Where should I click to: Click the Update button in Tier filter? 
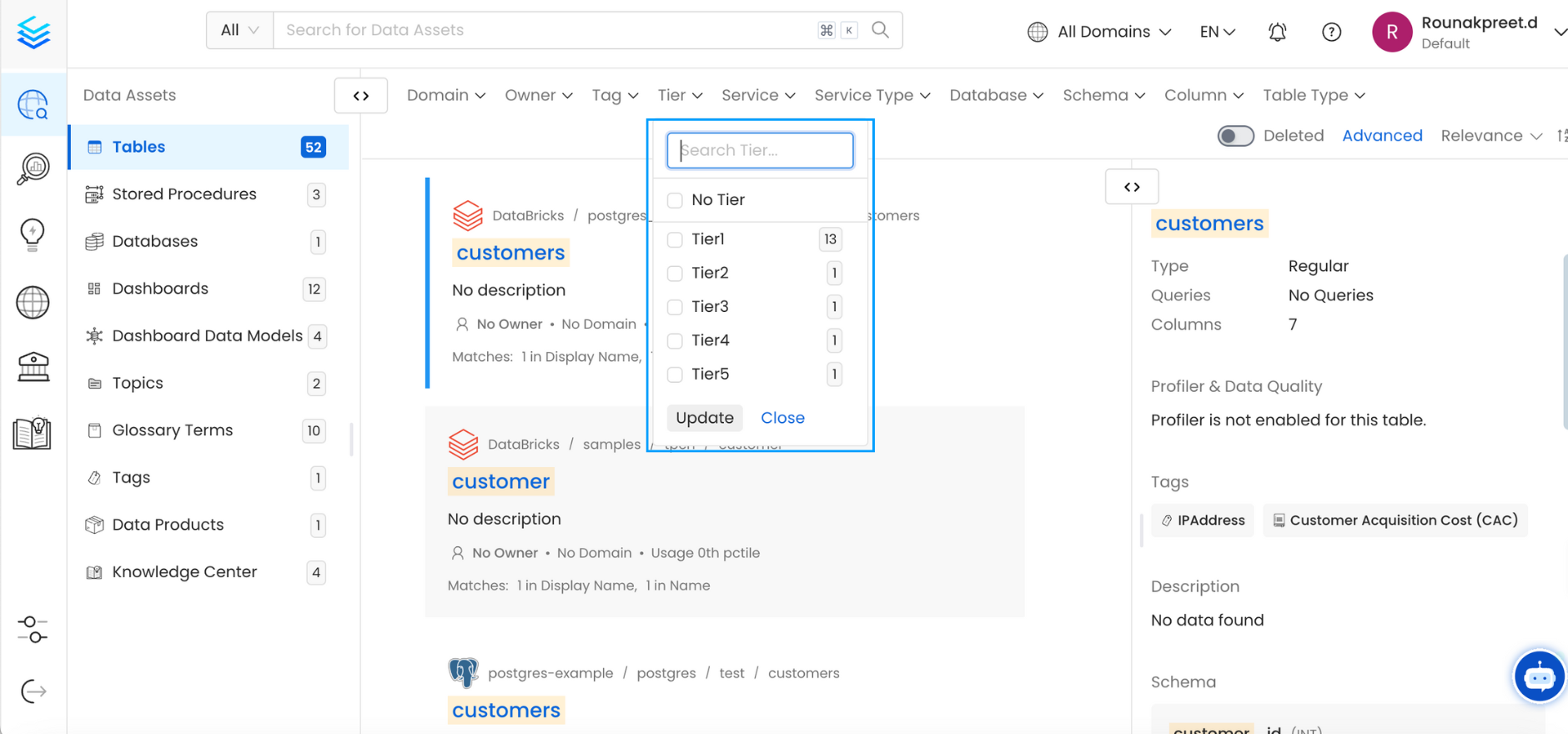(x=704, y=418)
